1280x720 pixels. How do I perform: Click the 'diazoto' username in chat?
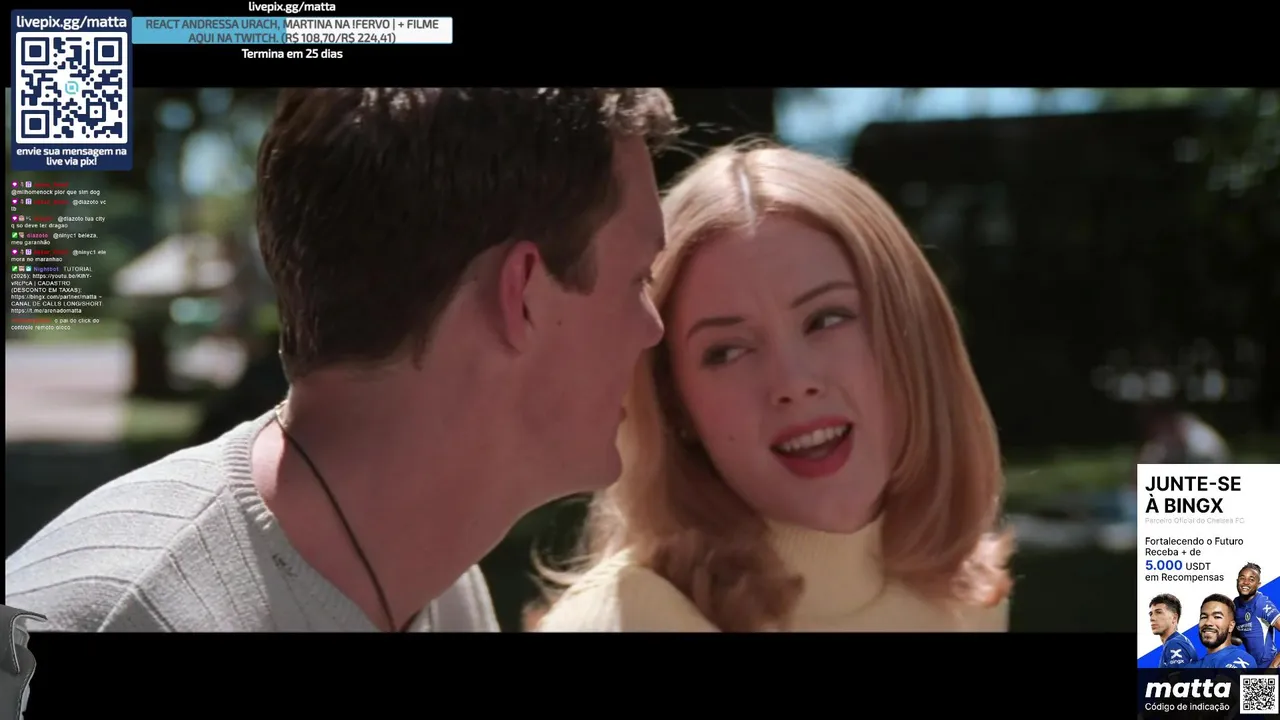pyautogui.click(x=37, y=235)
